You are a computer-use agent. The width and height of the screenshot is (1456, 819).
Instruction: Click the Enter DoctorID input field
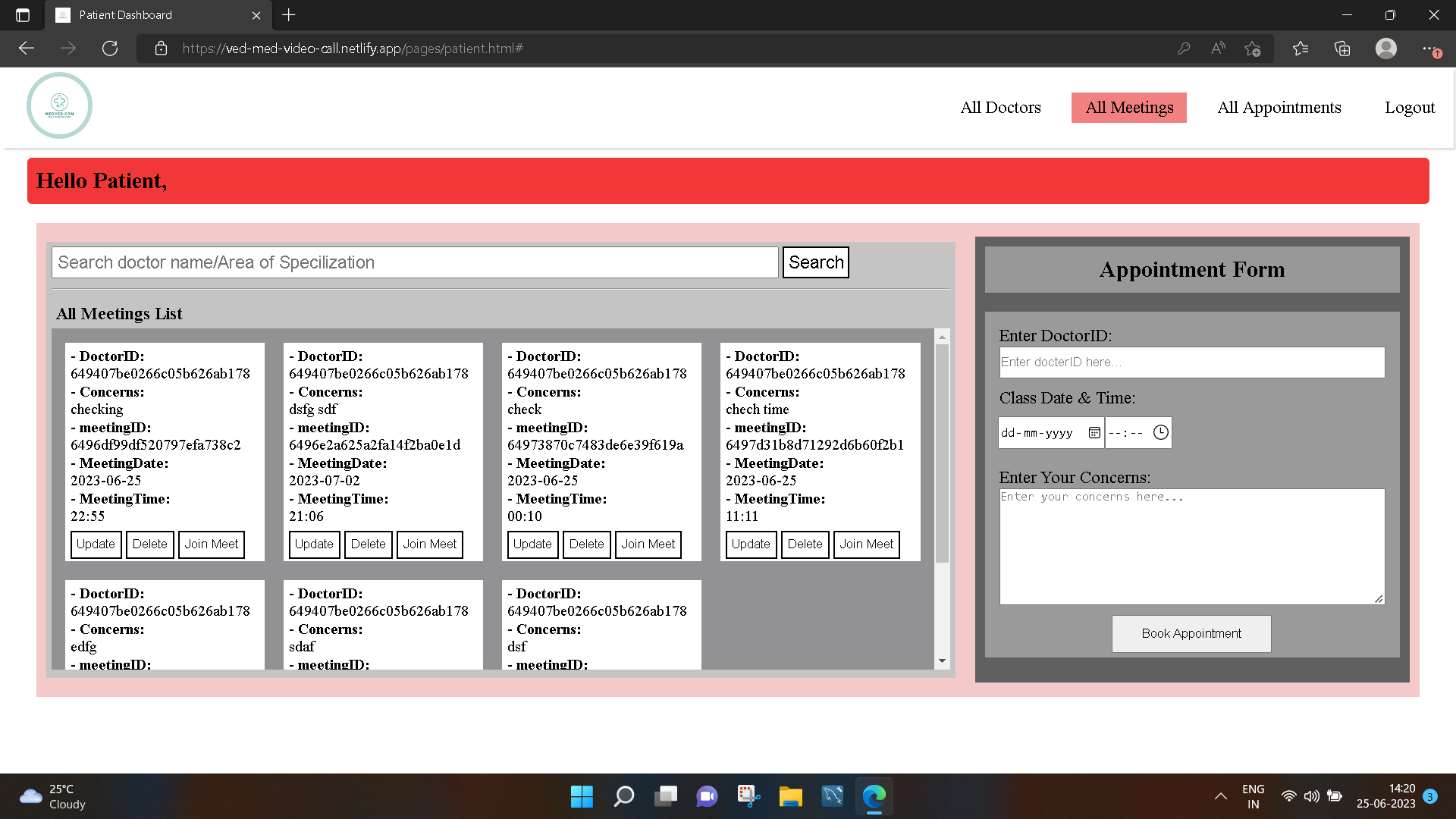coord(1192,362)
